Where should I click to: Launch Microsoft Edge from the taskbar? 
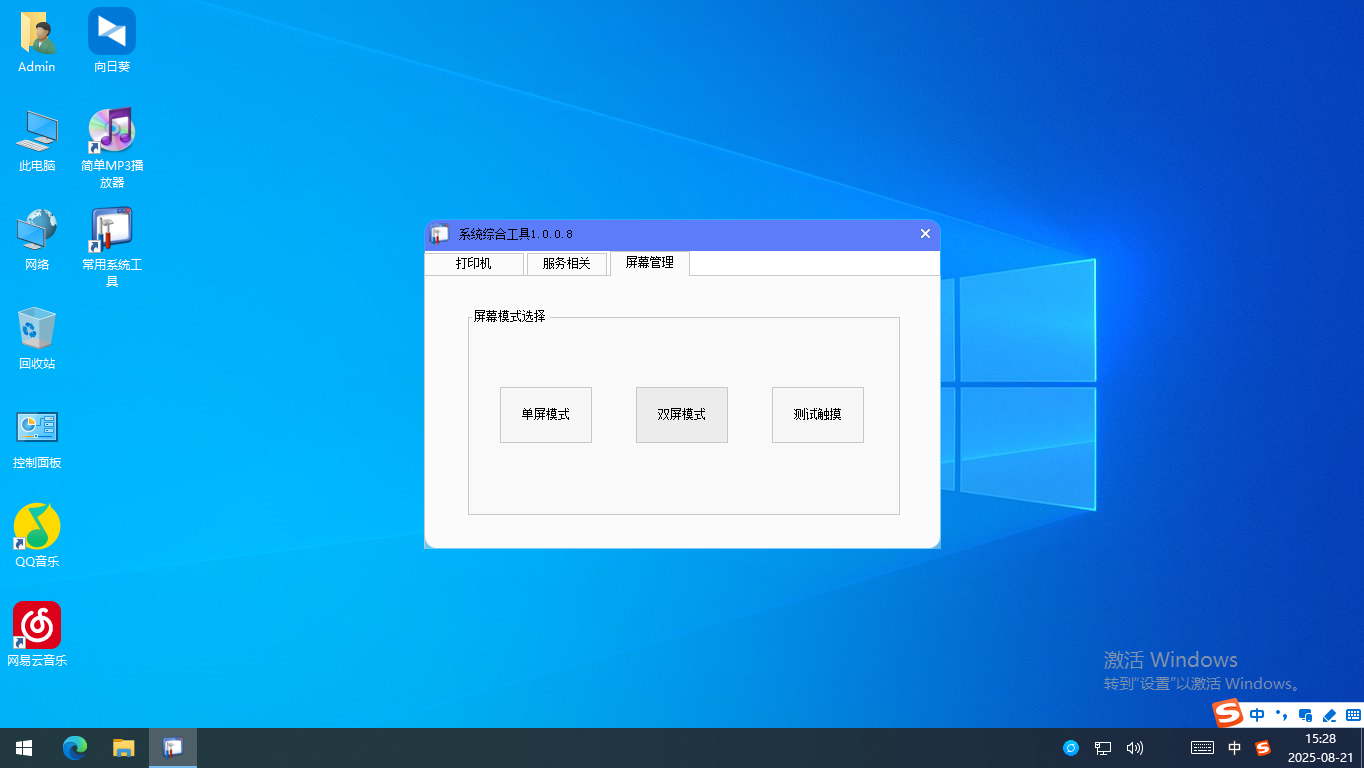pyautogui.click(x=75, y=748)
